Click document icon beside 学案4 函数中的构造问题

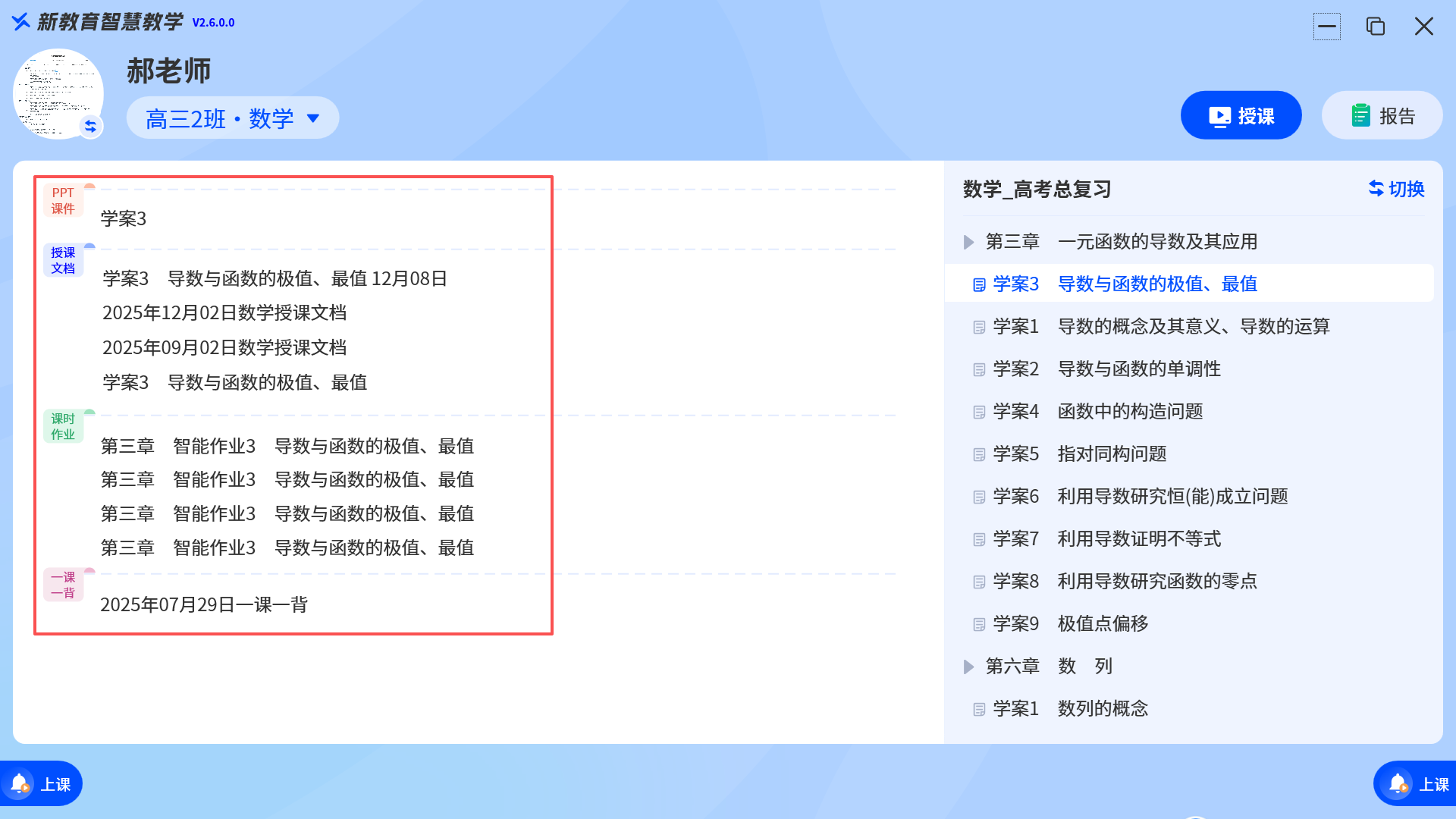(x=979, y=412)
